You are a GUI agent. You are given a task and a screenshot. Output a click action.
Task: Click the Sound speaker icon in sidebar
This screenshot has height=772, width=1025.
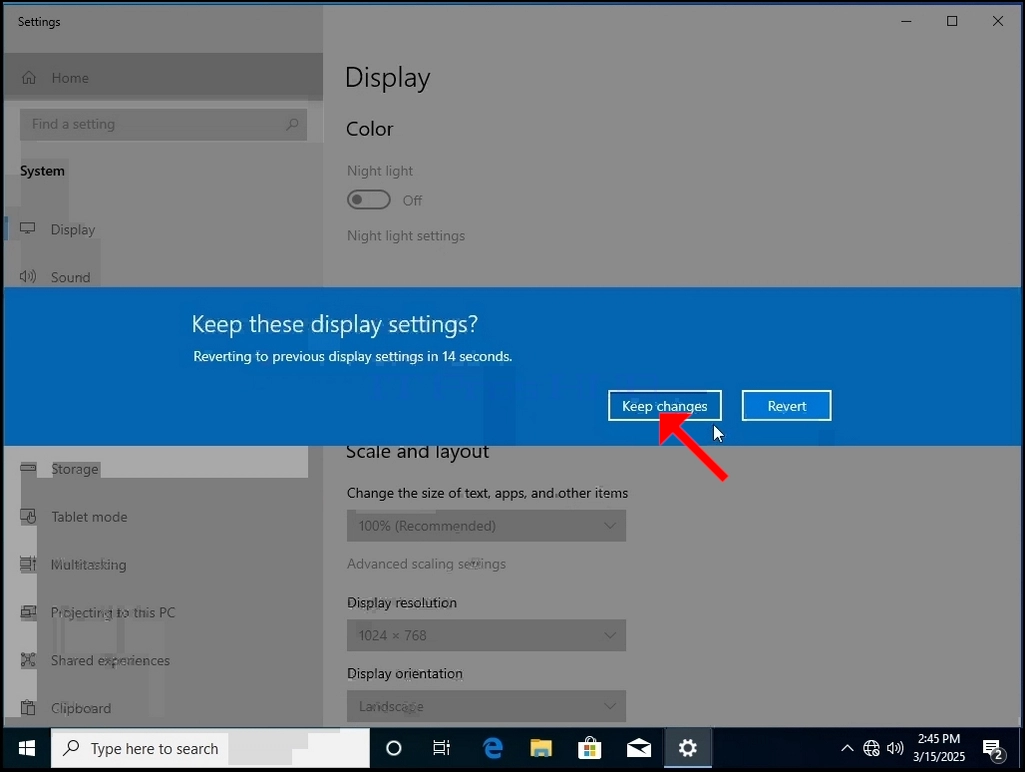click(27, 277)
